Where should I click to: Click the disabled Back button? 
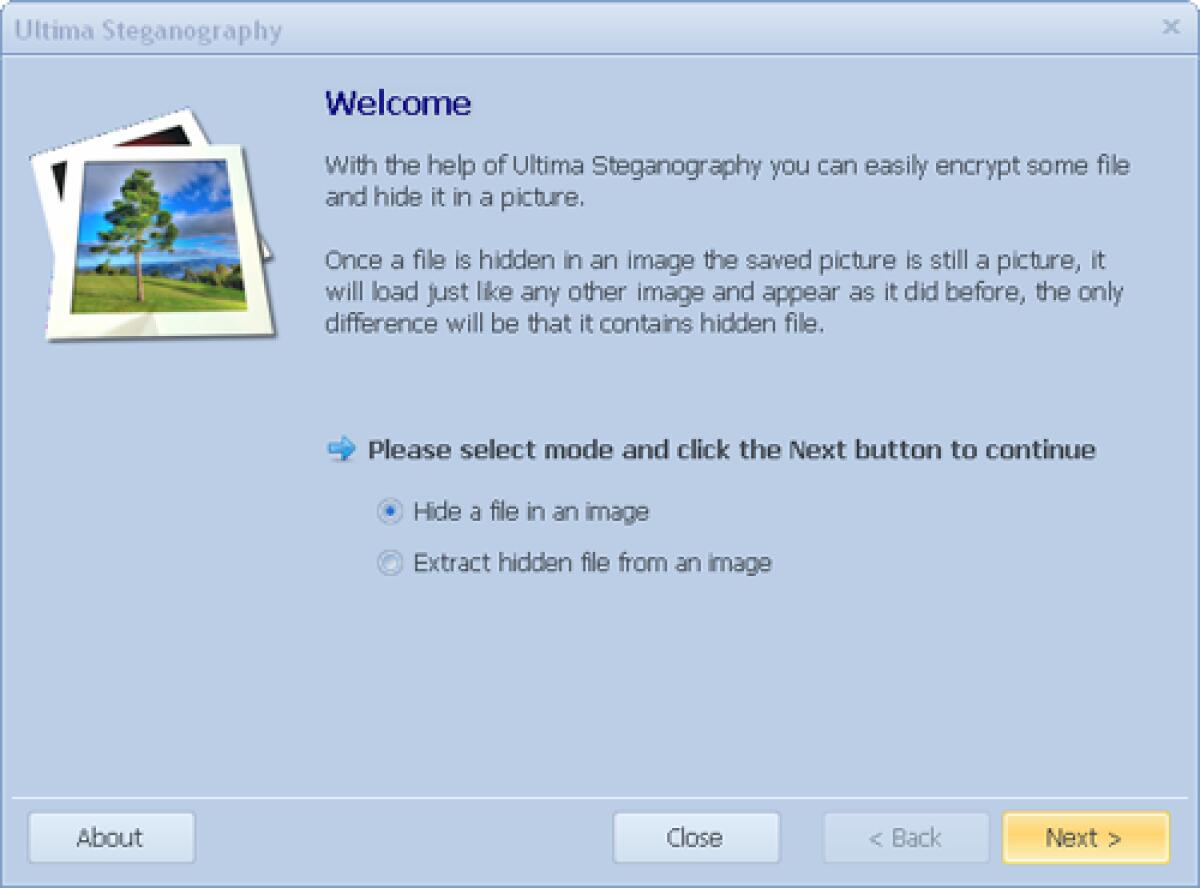pyautogui.click(x=905, y=838)
